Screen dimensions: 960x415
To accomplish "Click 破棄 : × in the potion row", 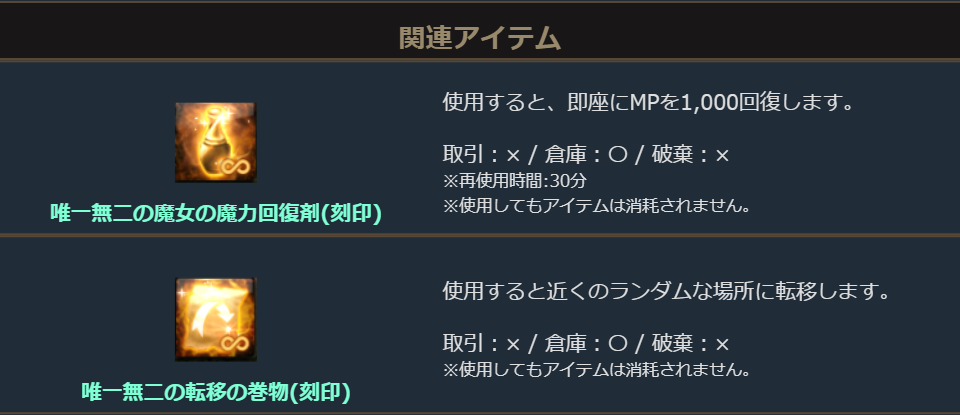I will (x=691, y=155).
